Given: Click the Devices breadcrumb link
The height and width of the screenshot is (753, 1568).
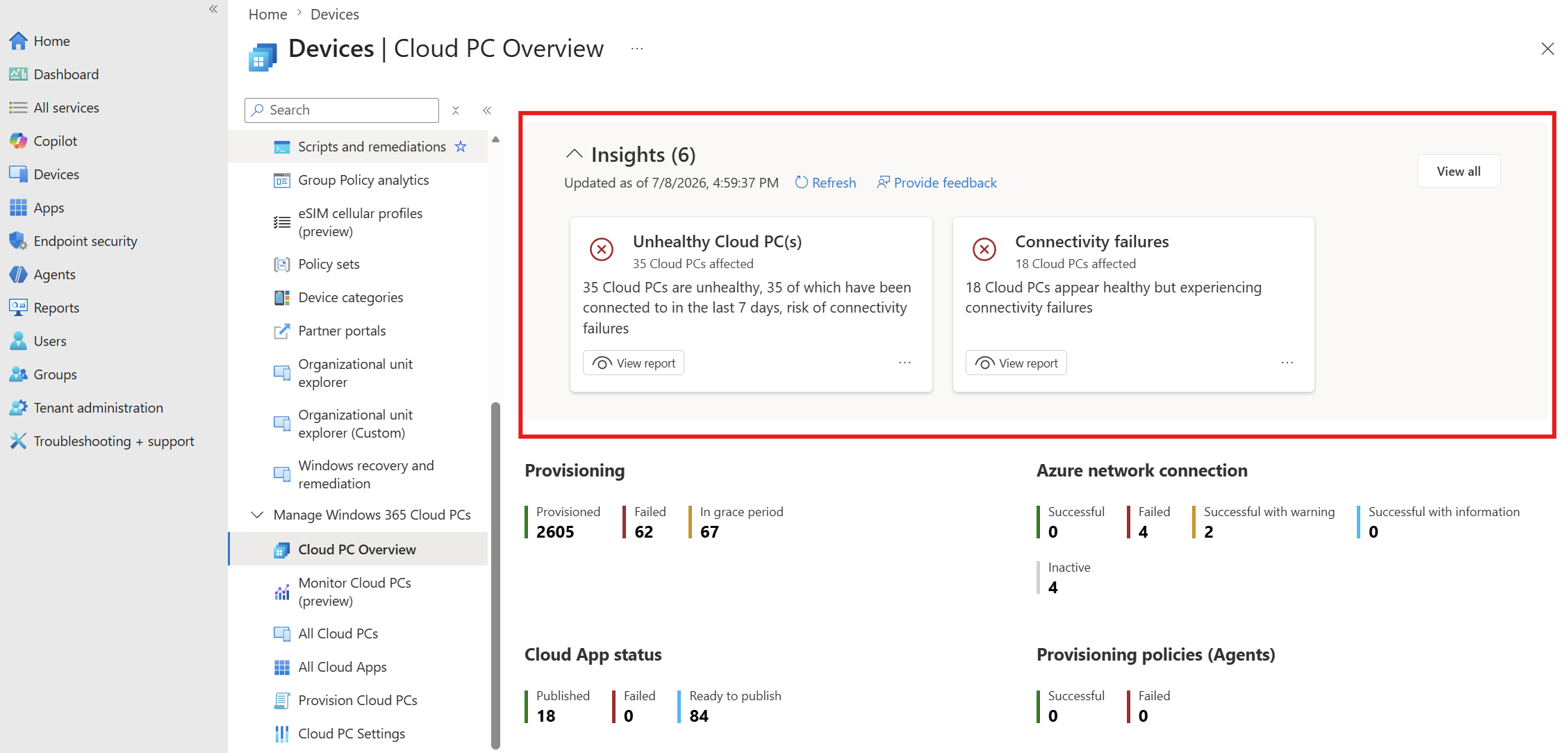Looking at the screenshot, I should [x=335, y=14].
